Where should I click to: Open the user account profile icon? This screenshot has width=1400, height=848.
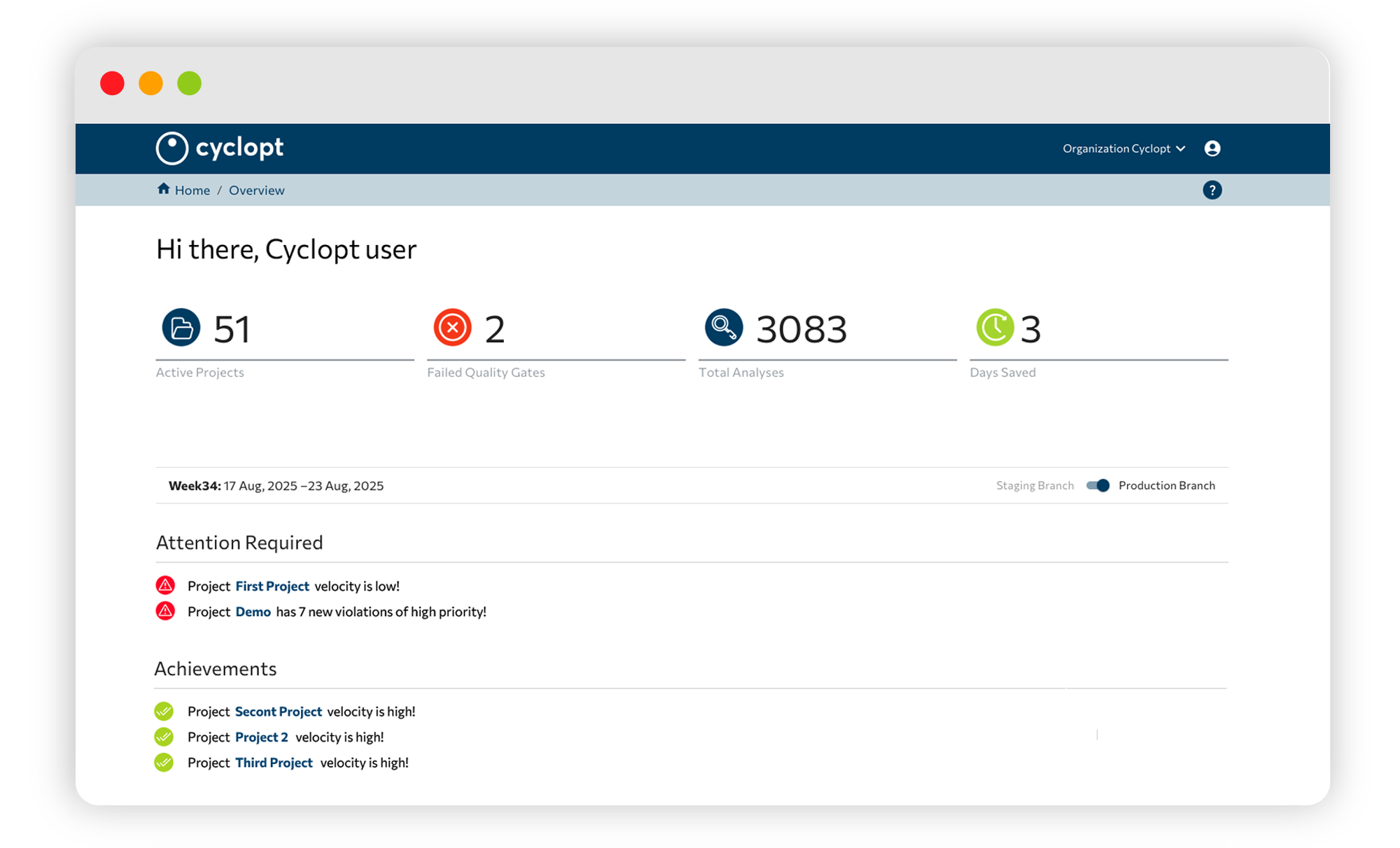pyautogui.click(x=1212, y=148)
